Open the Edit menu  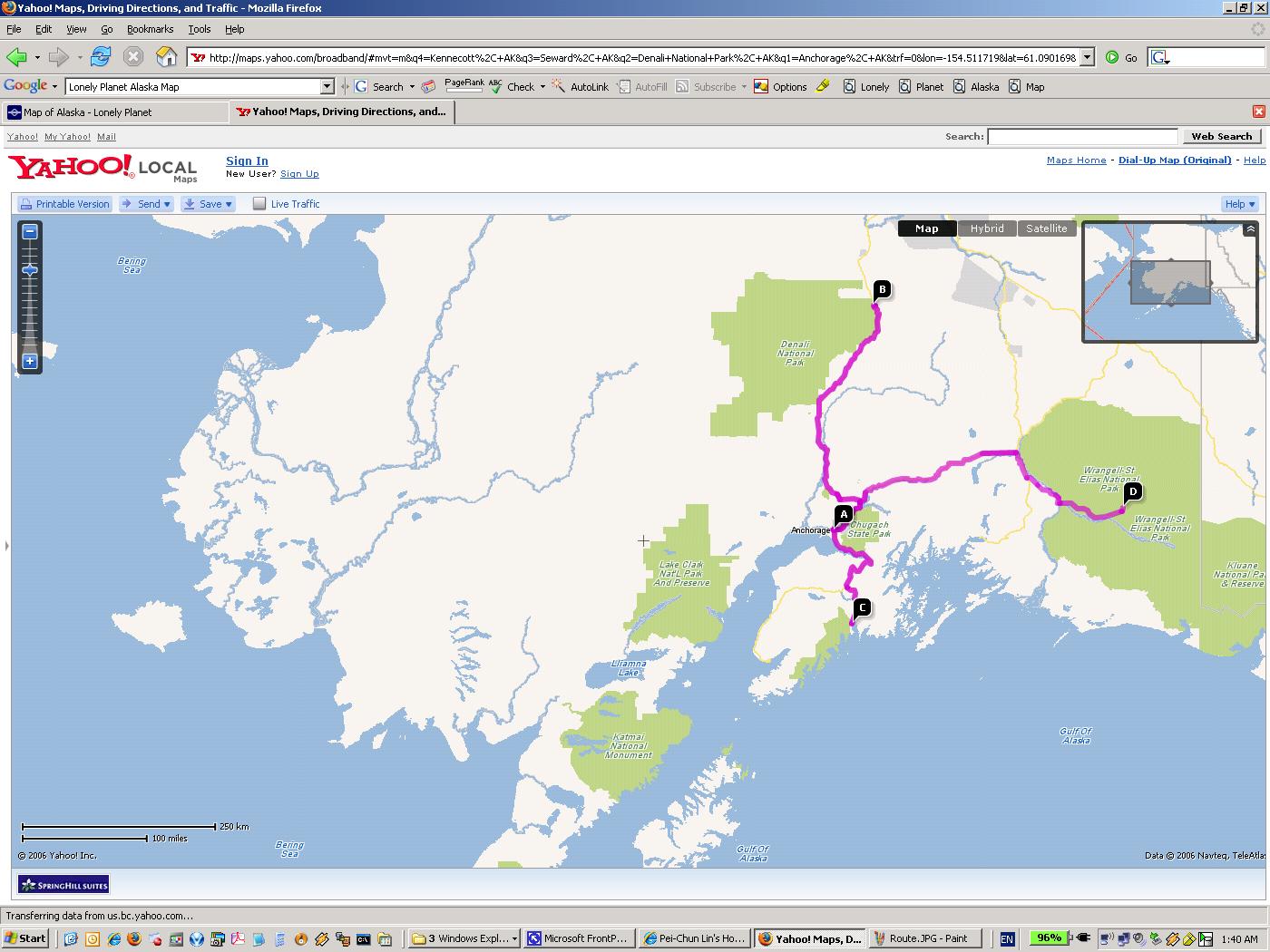(x=44, y=29)
